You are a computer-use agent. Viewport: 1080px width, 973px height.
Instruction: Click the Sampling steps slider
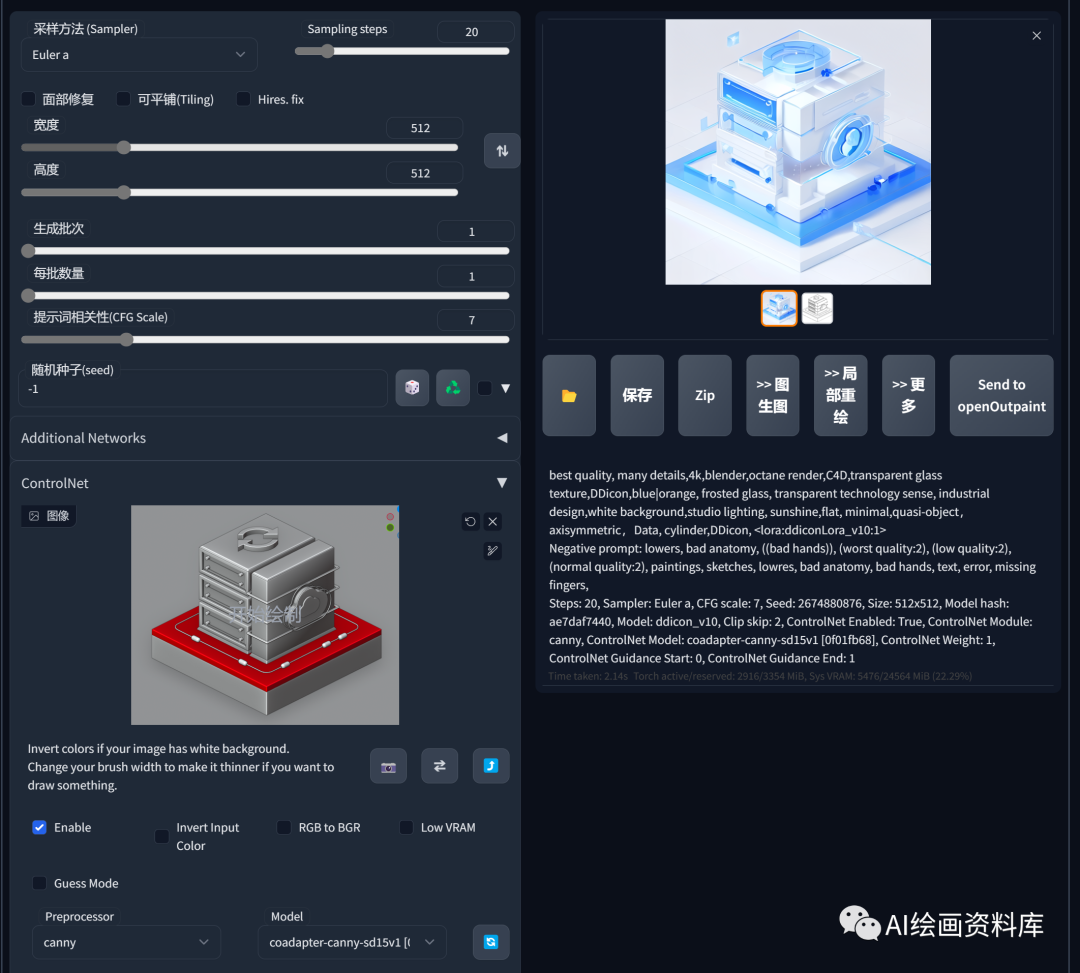click(402, 51)
